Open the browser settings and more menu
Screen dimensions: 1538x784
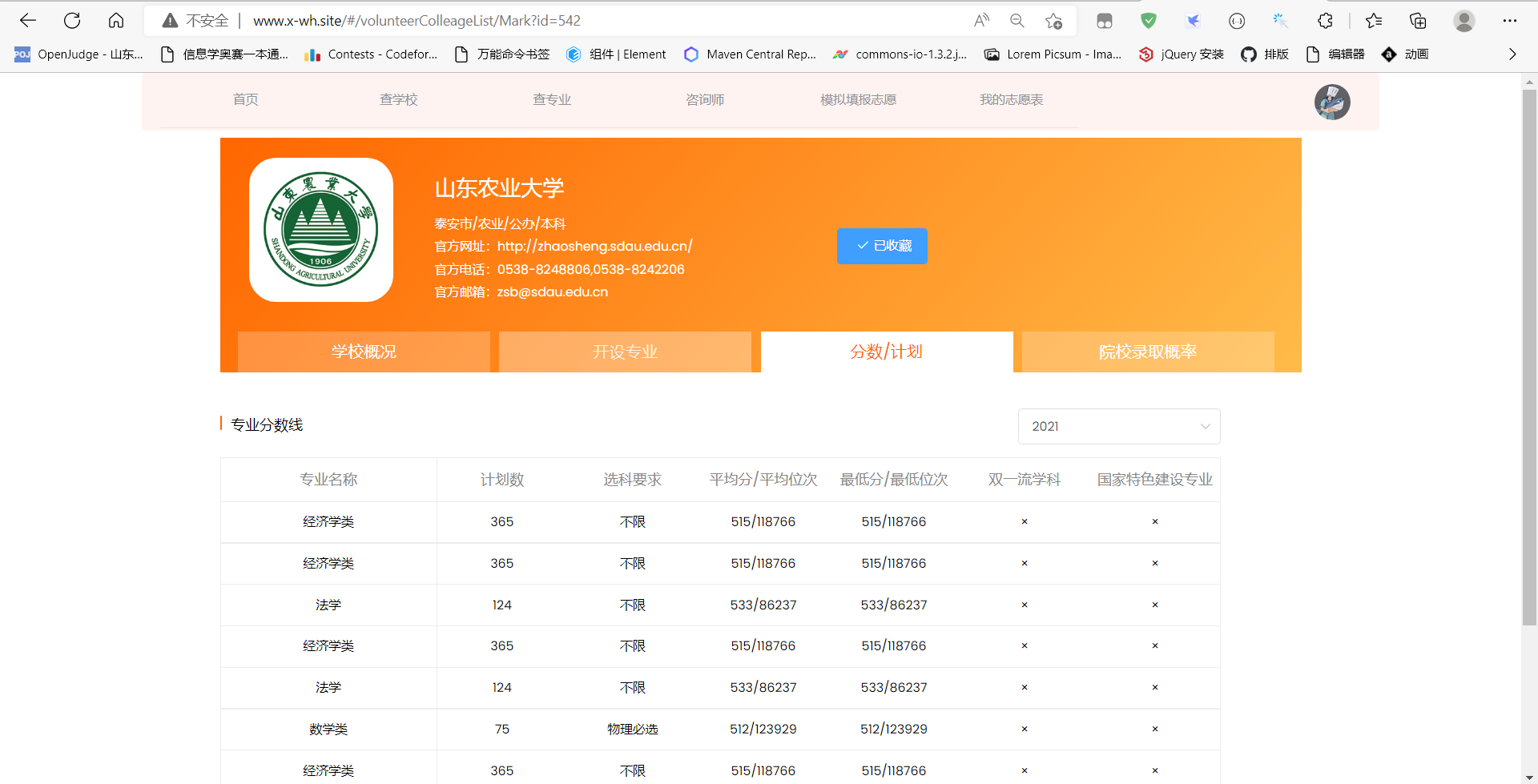(x=1510, y=21)
